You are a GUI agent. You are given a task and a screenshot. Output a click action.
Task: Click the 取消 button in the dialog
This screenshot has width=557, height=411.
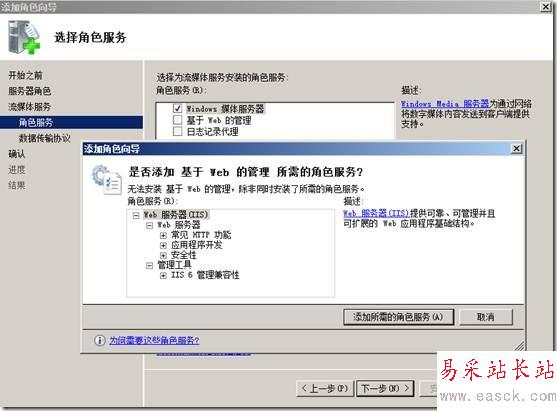pos(486,317)
